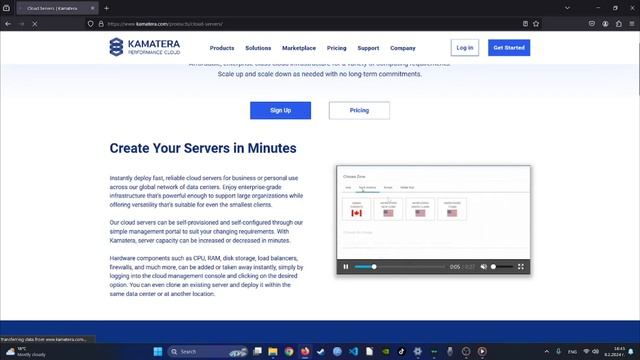640x360 pixels.
Task: Open Google Chrome from the taskbar
Action: click(x=289, y=351)
